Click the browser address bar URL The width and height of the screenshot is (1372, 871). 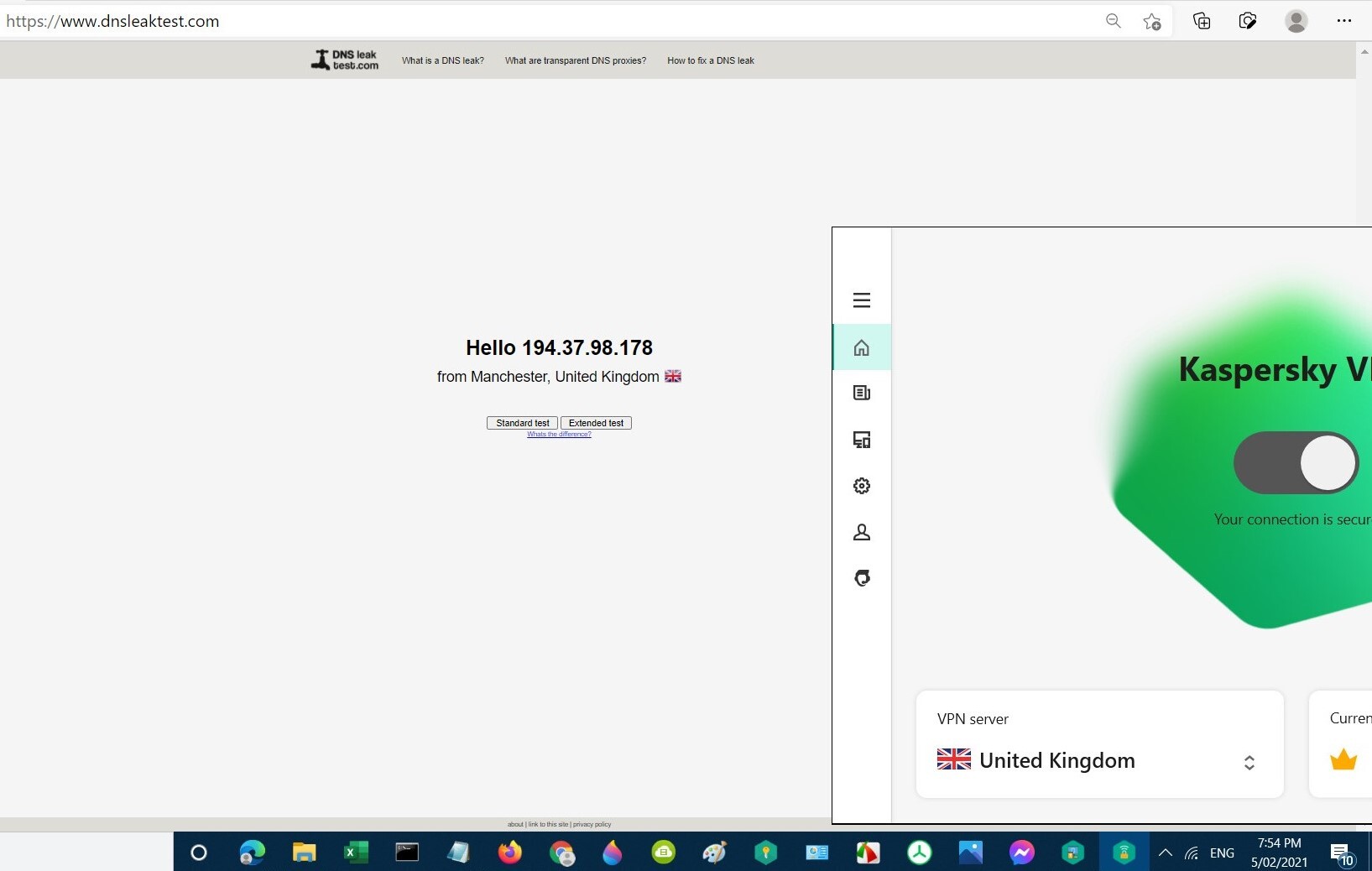112,21
